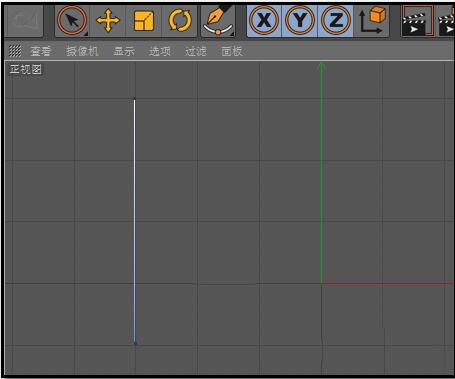Open the 显示 menu
455x379 pixels.
(124, 51)
